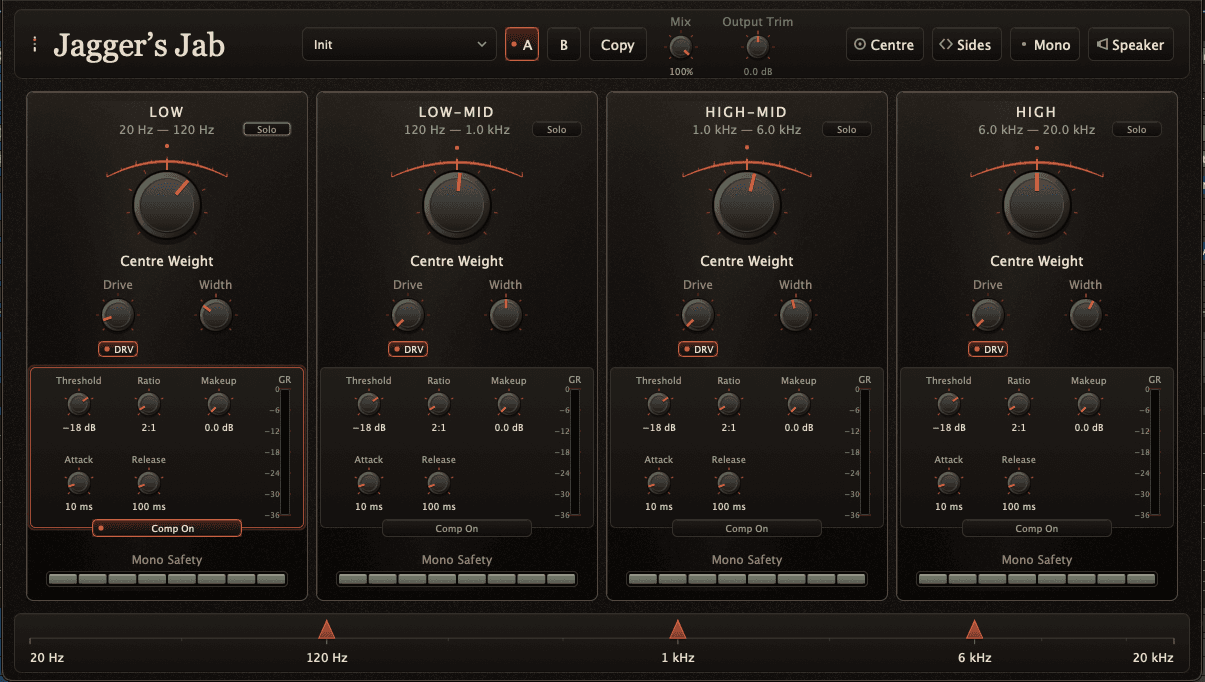The height and width of the screenshot is (682, 1205).
Task: Click LOW-MID band Width knob
Action: [505, 316]
